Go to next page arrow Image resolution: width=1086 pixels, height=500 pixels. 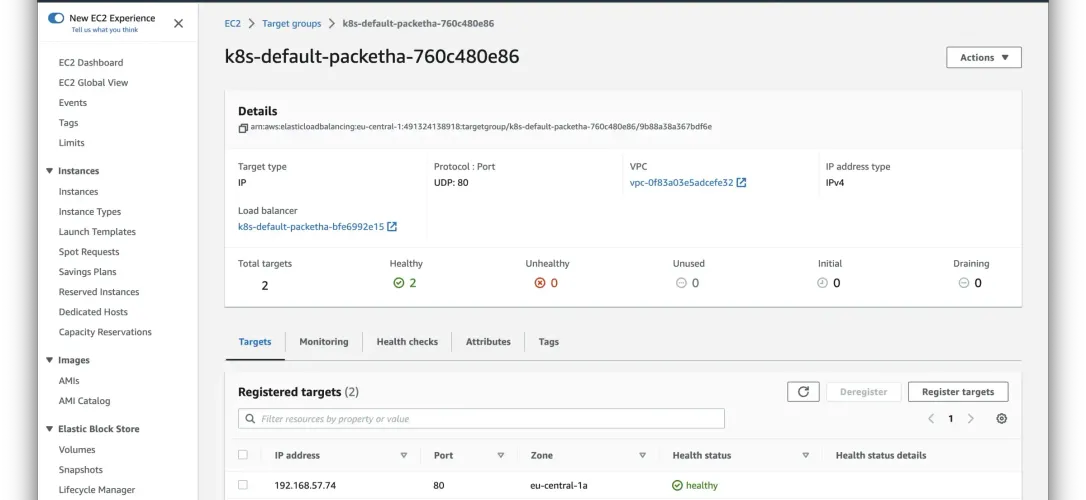pos(971,419)
